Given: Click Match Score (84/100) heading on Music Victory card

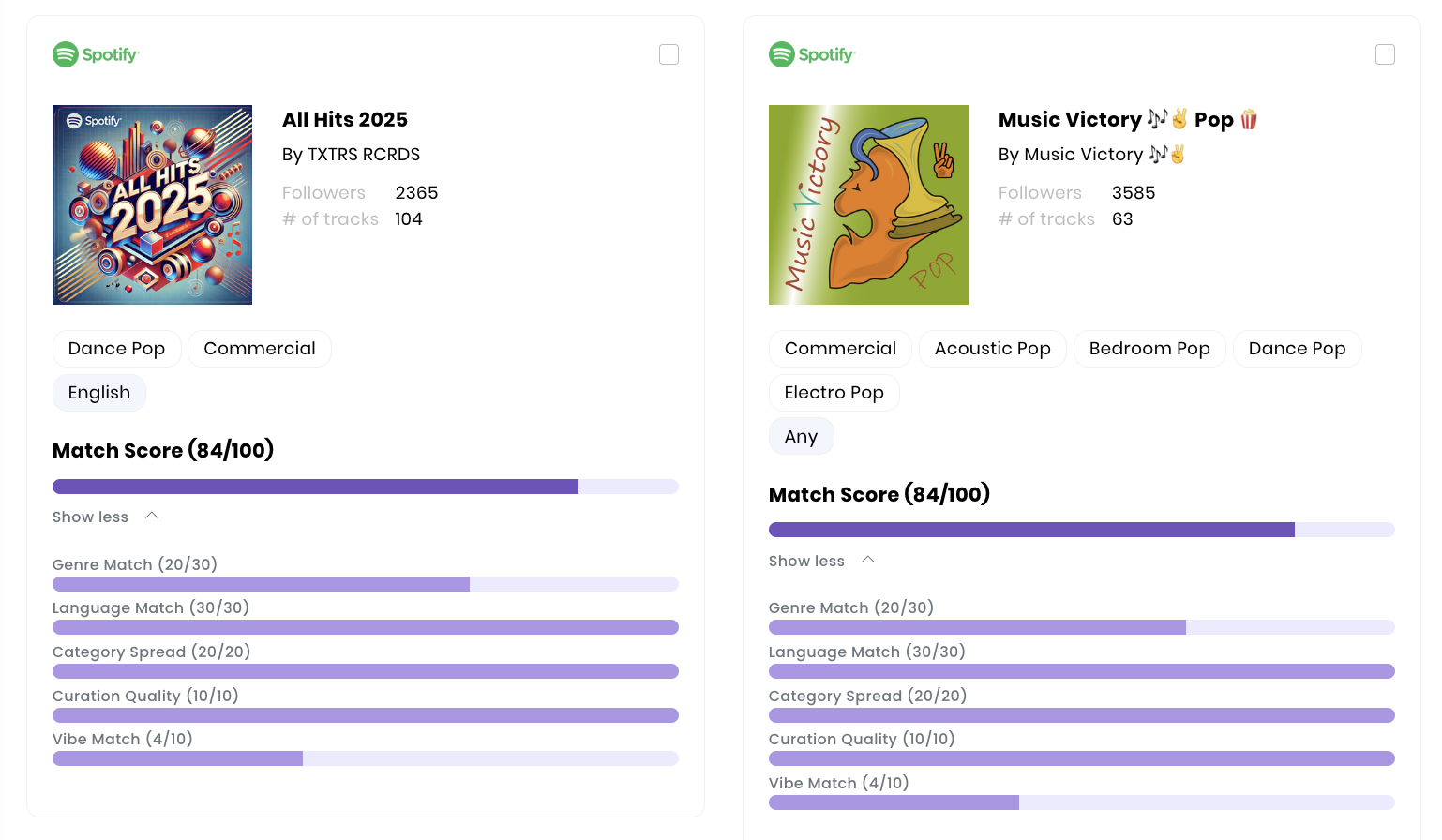Looking at the screenshot, I should tap(879, 495).
